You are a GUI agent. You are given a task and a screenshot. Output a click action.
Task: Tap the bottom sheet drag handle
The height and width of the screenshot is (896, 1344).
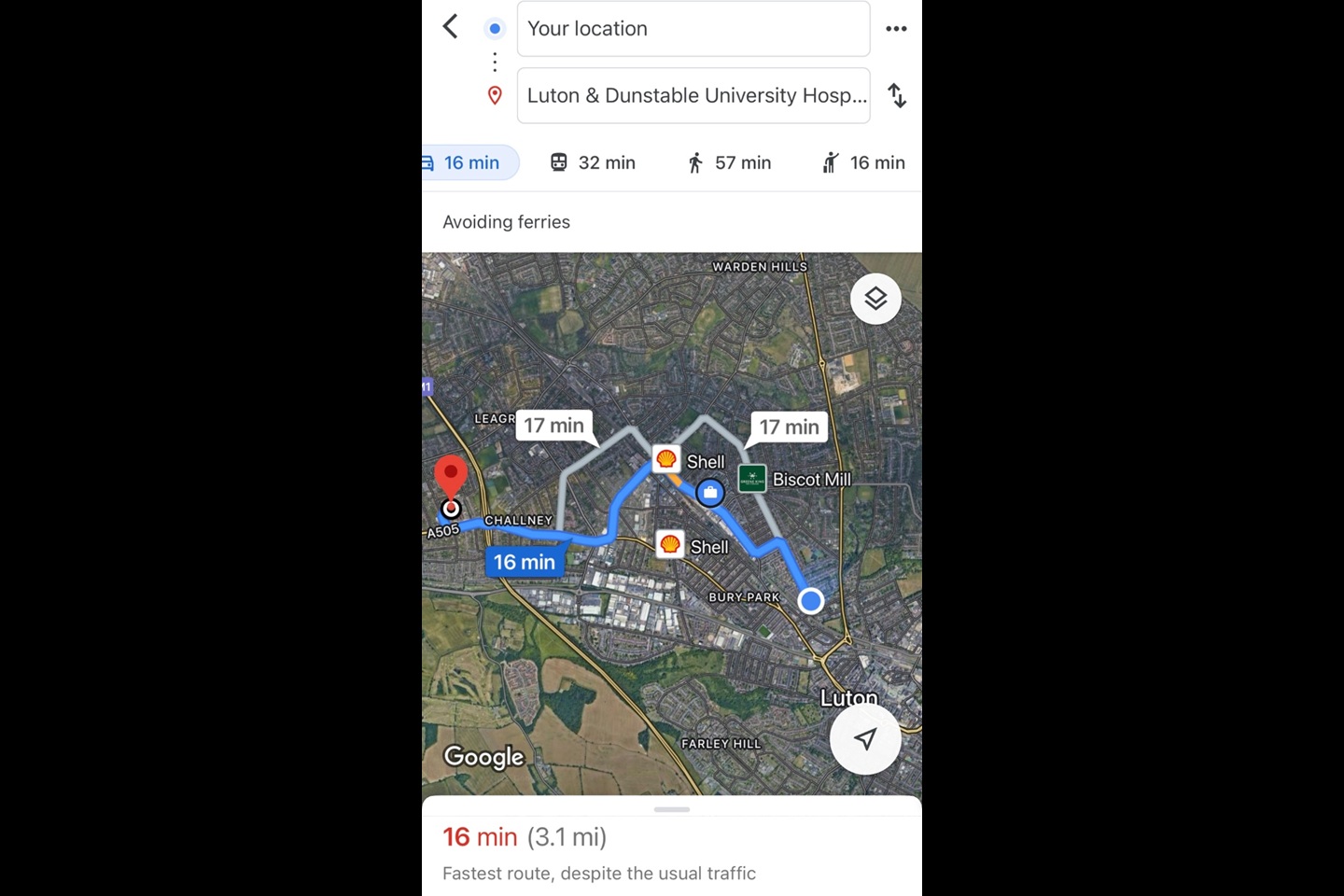coord(672,809)
